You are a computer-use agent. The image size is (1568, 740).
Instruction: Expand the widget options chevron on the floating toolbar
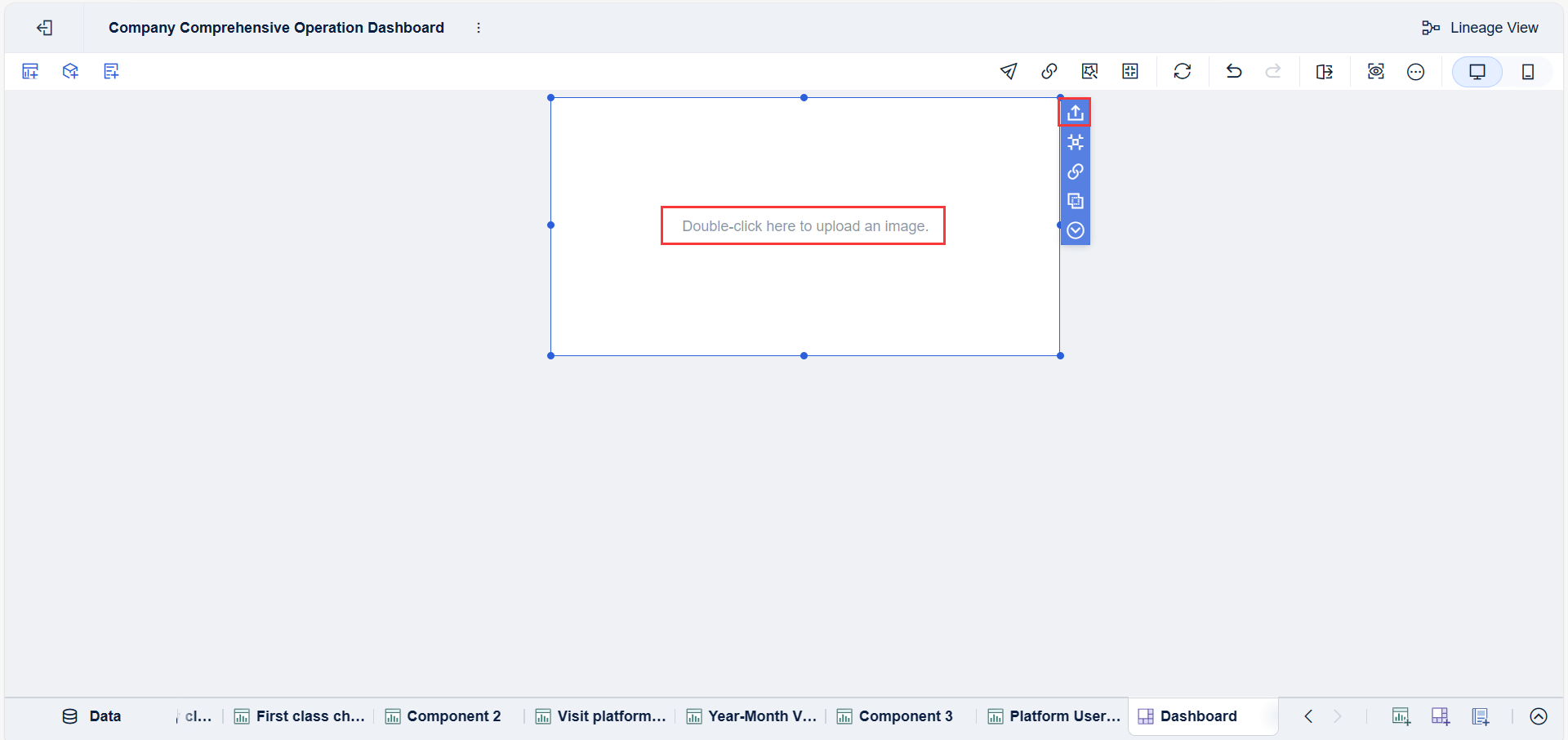[1075, 230]
